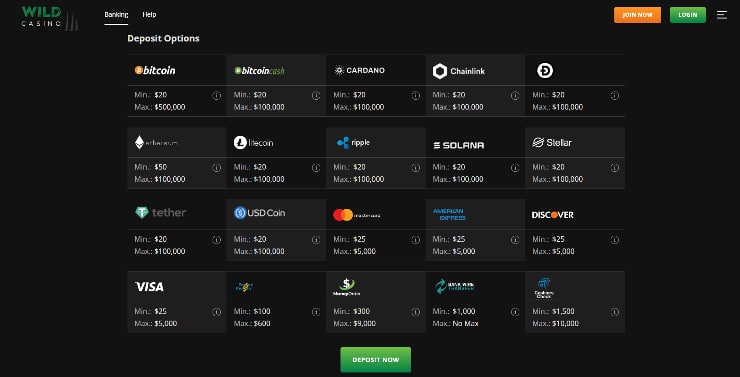Open American Express info icon

click(x=515, y=240)
